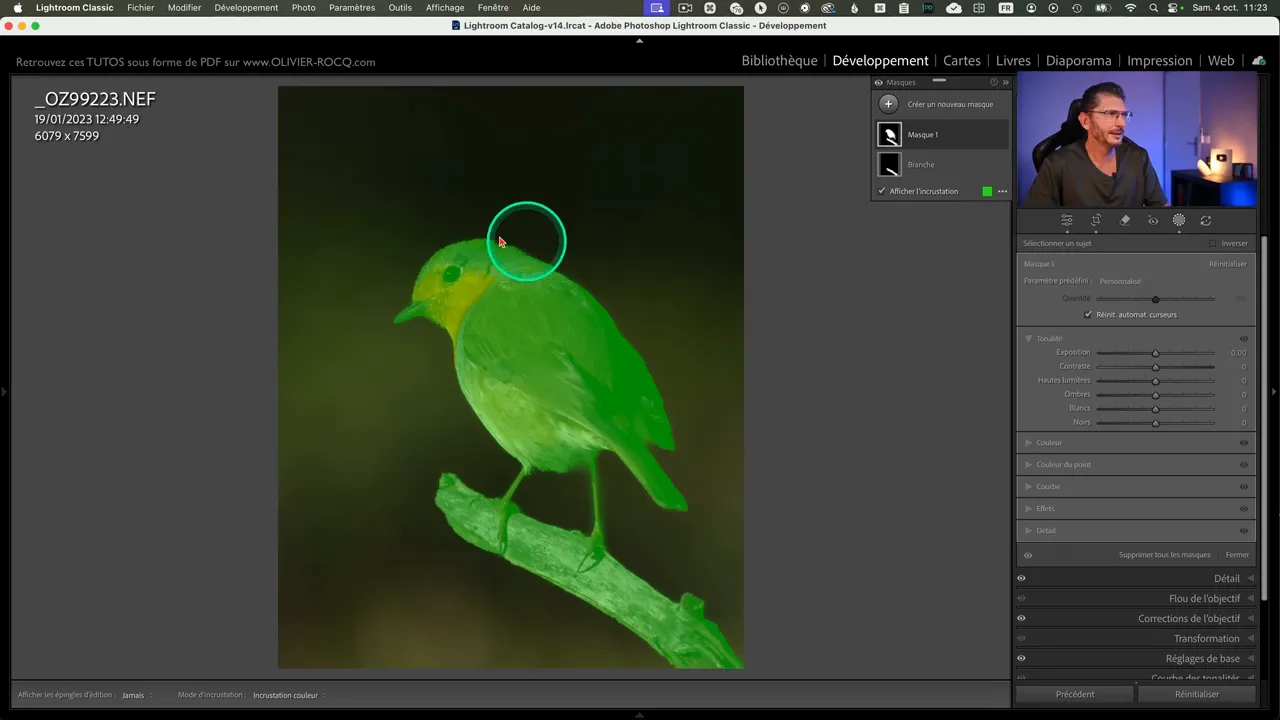Switch to the Bibliothèque module
The width and height of the screenshot is (1280, 720).
(x=779, y=61)
